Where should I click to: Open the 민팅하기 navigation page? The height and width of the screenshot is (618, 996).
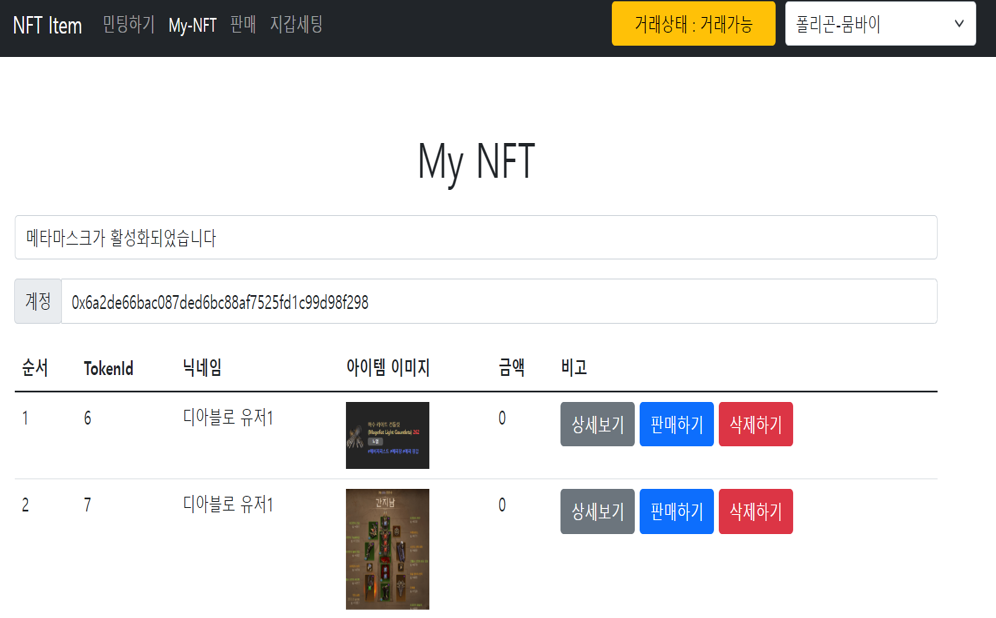(128, 25)
